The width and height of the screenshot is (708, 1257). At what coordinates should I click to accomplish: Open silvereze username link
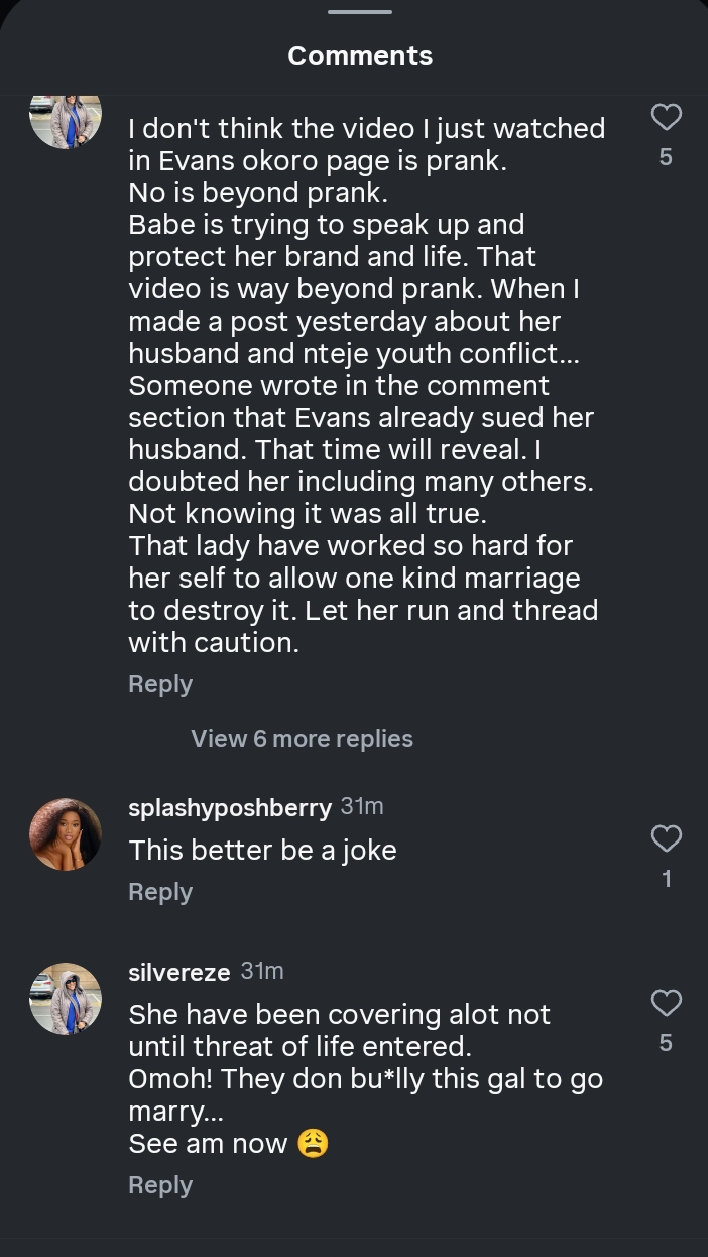pyautogui.click(x=180, y=972)
